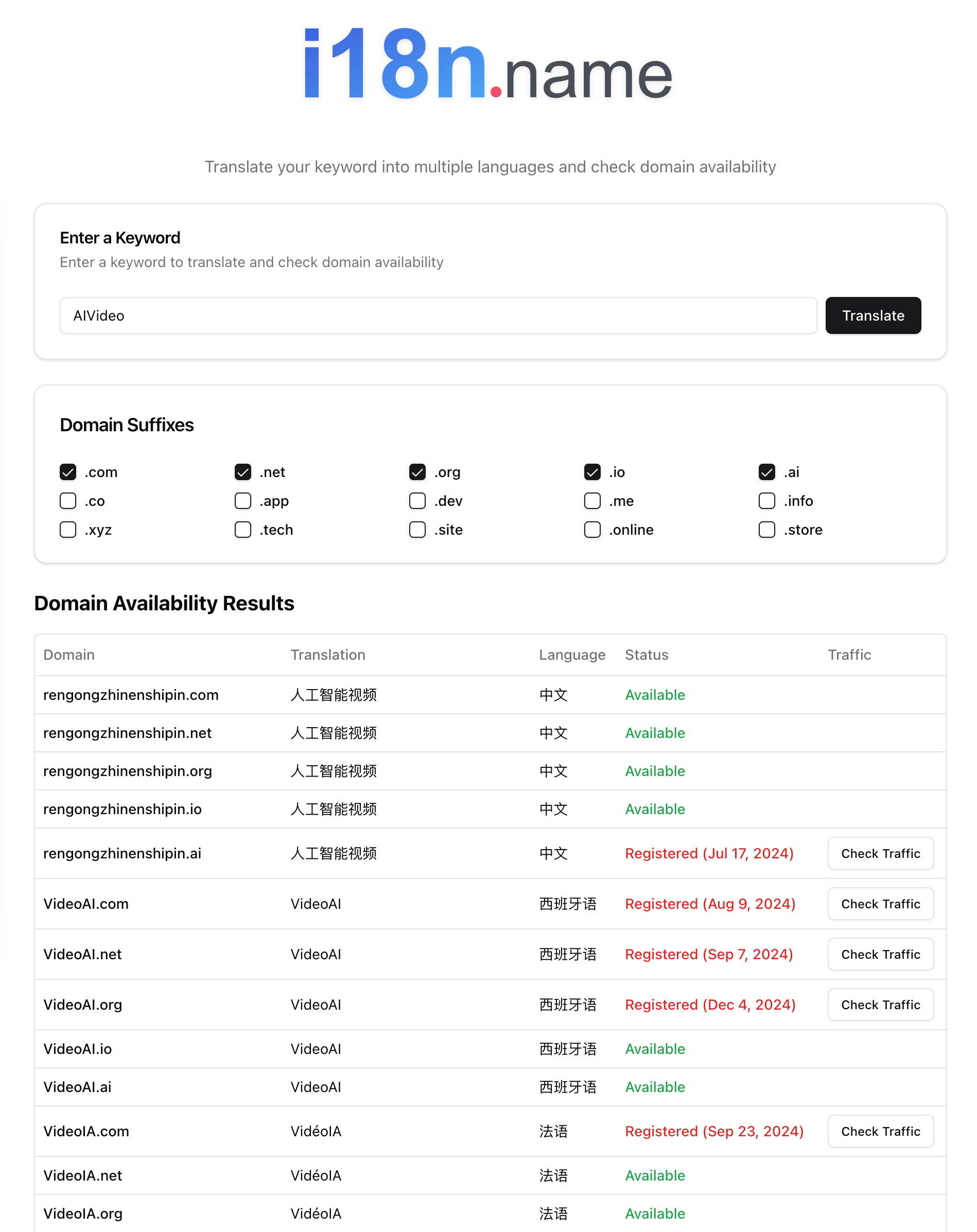Enable the .store suffix checkbox
977x1232 pixels.
[766, 530]
